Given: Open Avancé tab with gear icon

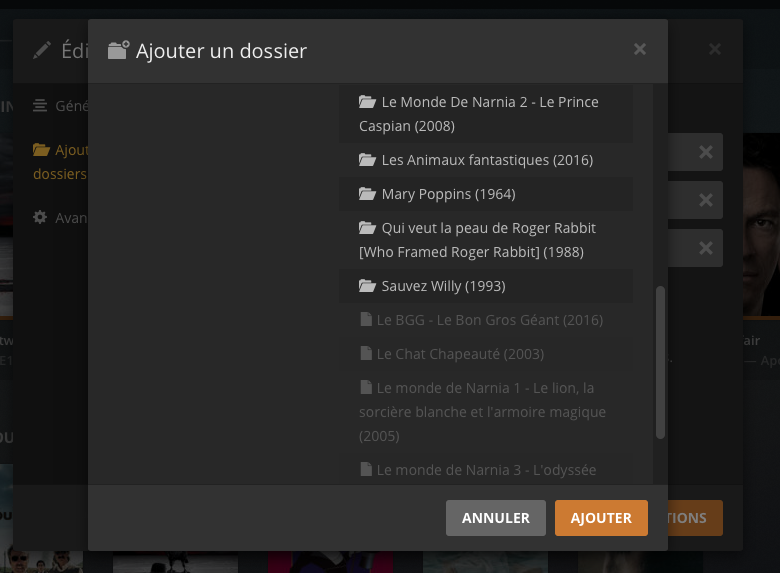Looking at the screenshot, I should 60,218.
